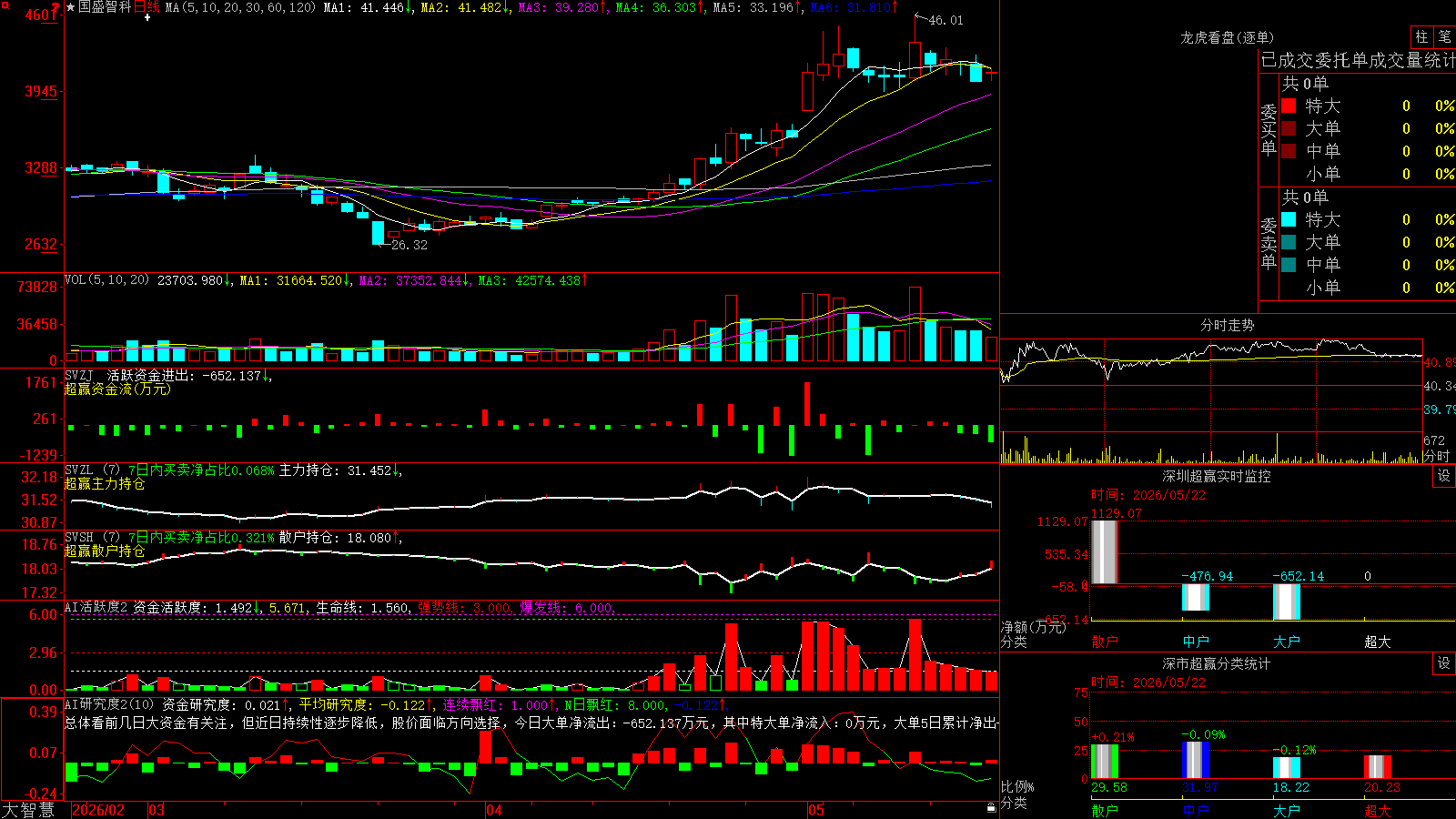Click the 大户 bar showing -652.14
The height and width of the screenshot is (819, 1456).
click(x=1287, y=602)
